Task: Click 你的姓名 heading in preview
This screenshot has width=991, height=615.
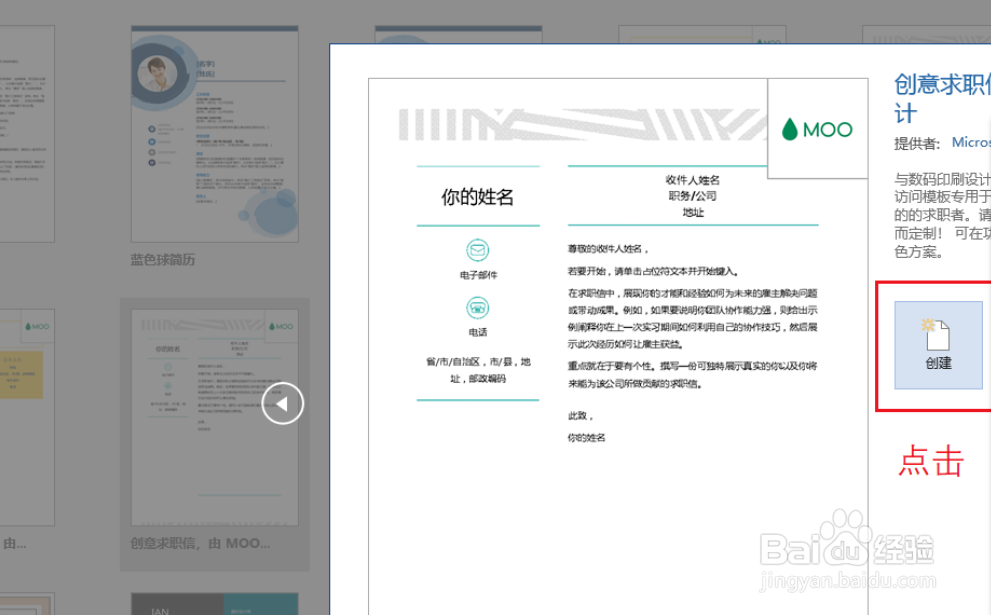Action: point(477,197)
